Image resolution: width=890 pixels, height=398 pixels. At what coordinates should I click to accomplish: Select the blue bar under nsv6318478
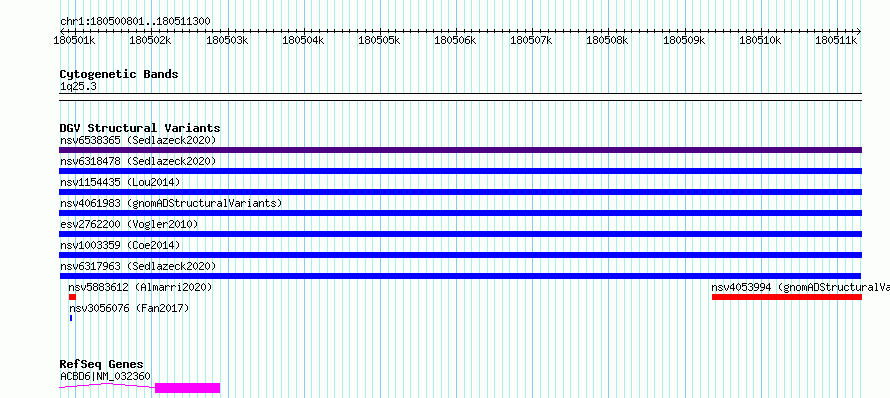pos(460,171)
